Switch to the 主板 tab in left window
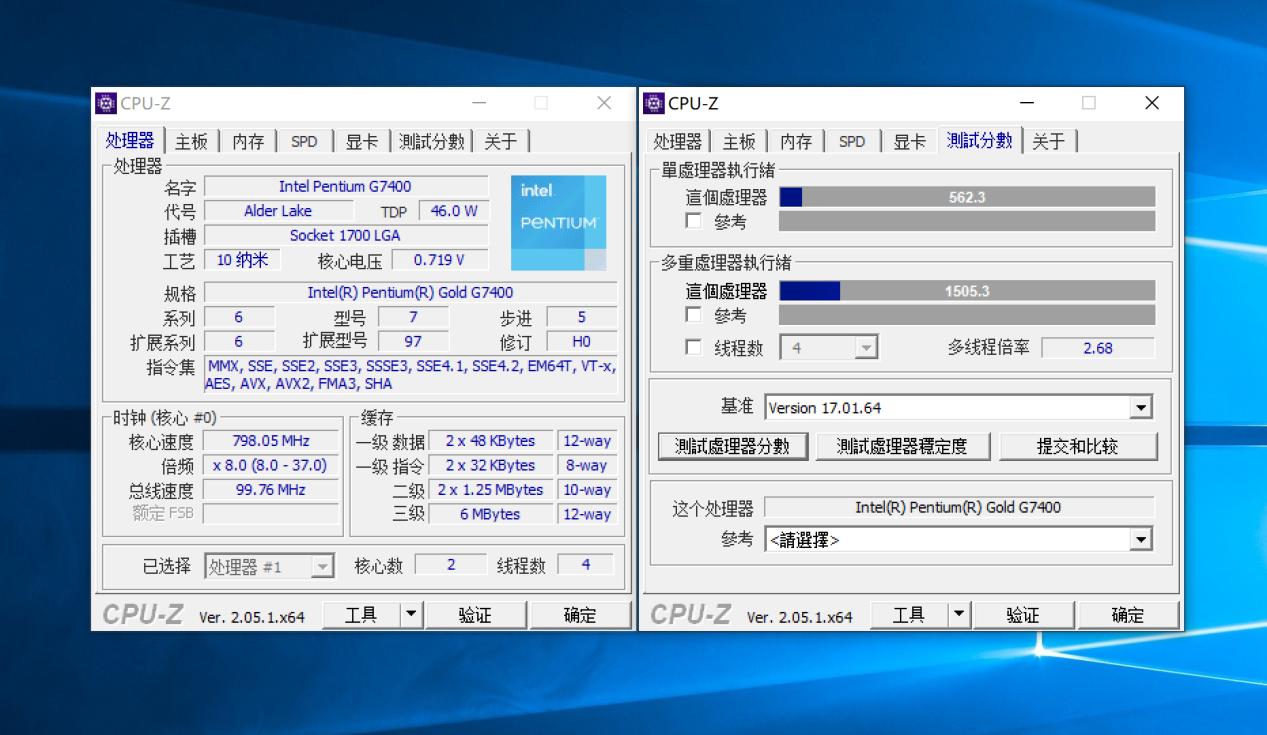The height and width of the screenshot is (735, 1267). pos(190,141)
